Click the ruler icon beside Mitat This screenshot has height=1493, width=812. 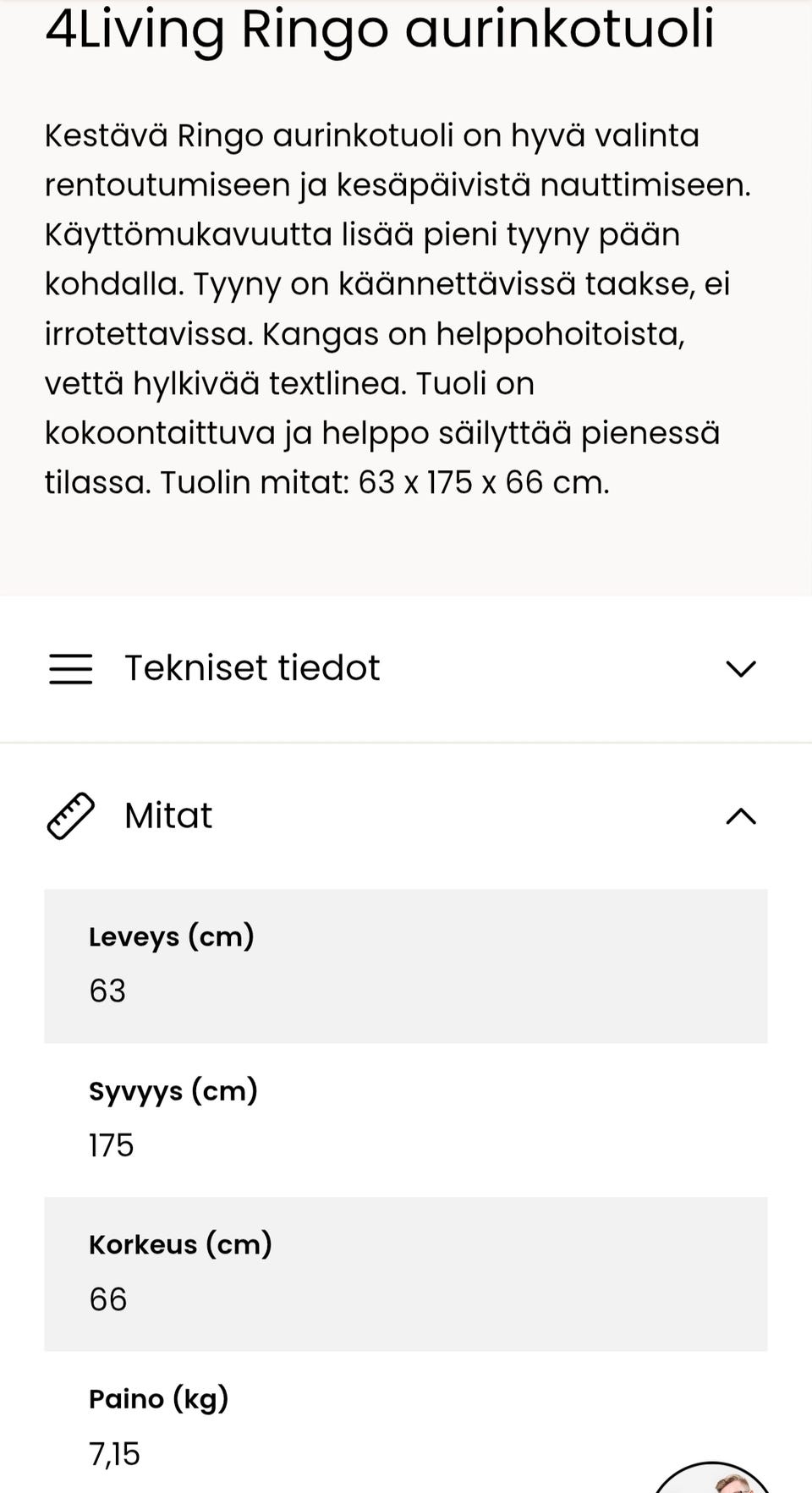70,816
